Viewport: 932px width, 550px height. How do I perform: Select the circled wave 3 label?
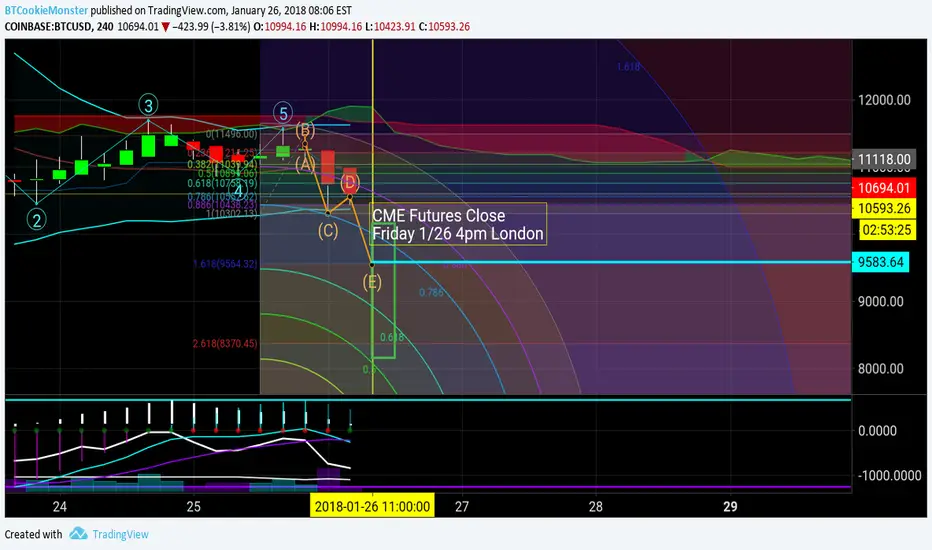click(148, 105)
